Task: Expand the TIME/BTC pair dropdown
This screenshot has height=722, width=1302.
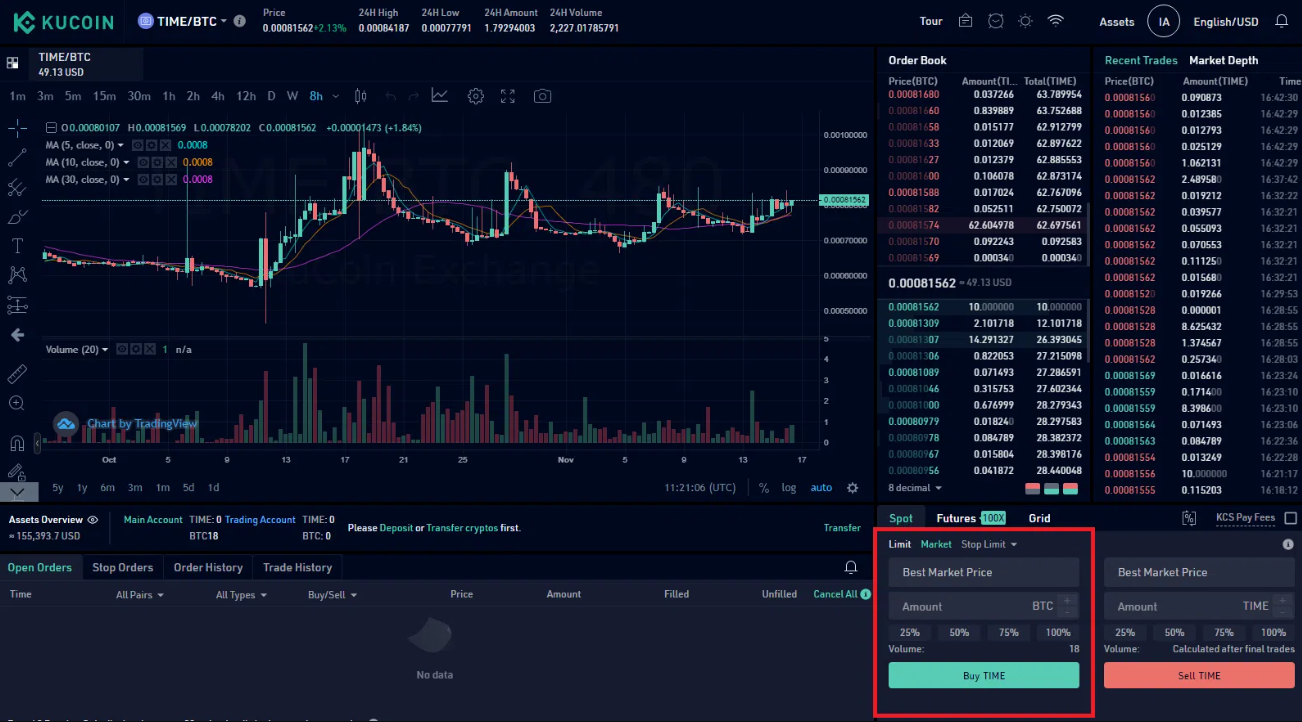Action: point(192,21)
